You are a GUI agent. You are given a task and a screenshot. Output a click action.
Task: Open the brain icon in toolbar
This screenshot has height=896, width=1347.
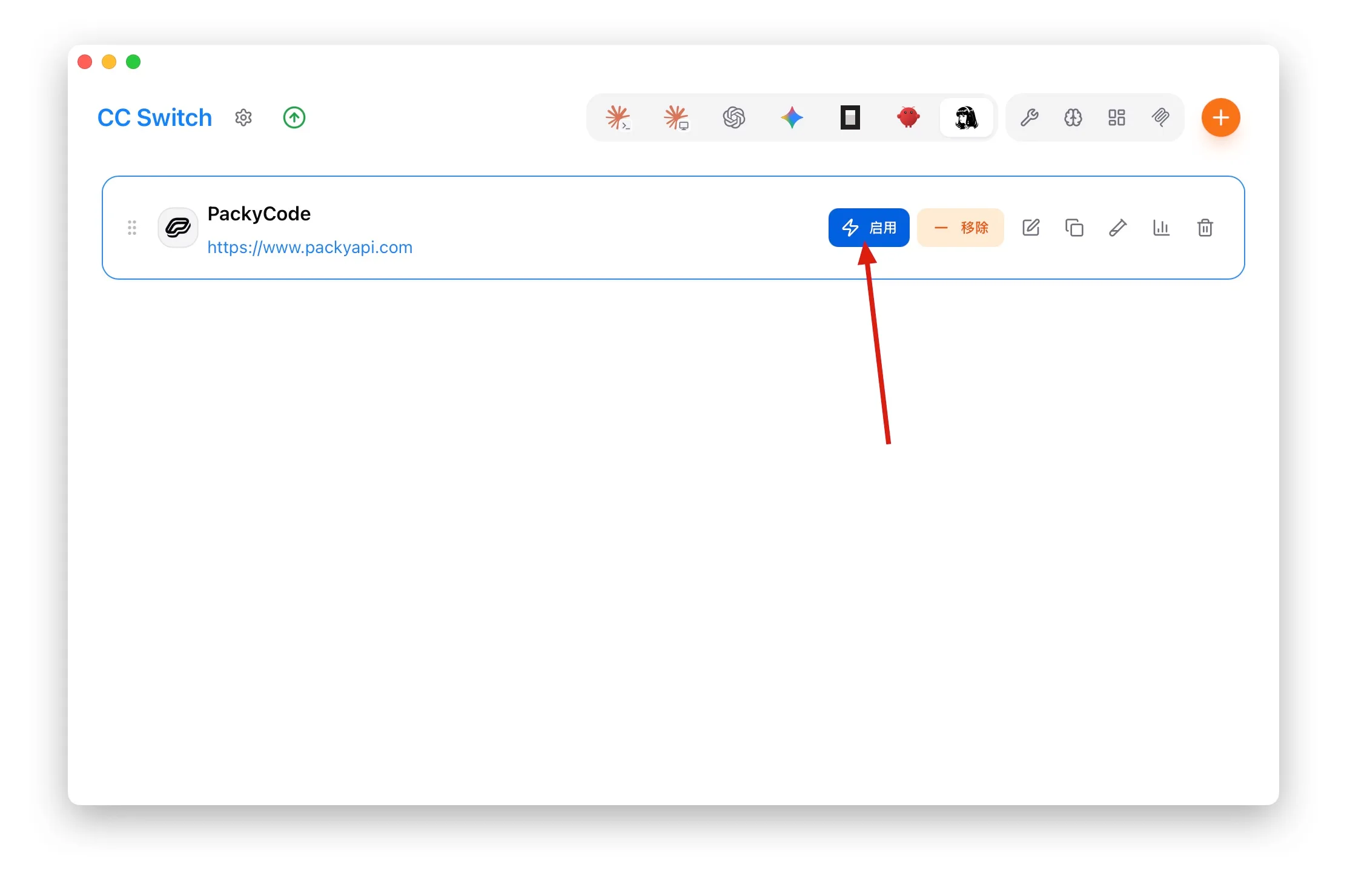[x=1073, y=117]
